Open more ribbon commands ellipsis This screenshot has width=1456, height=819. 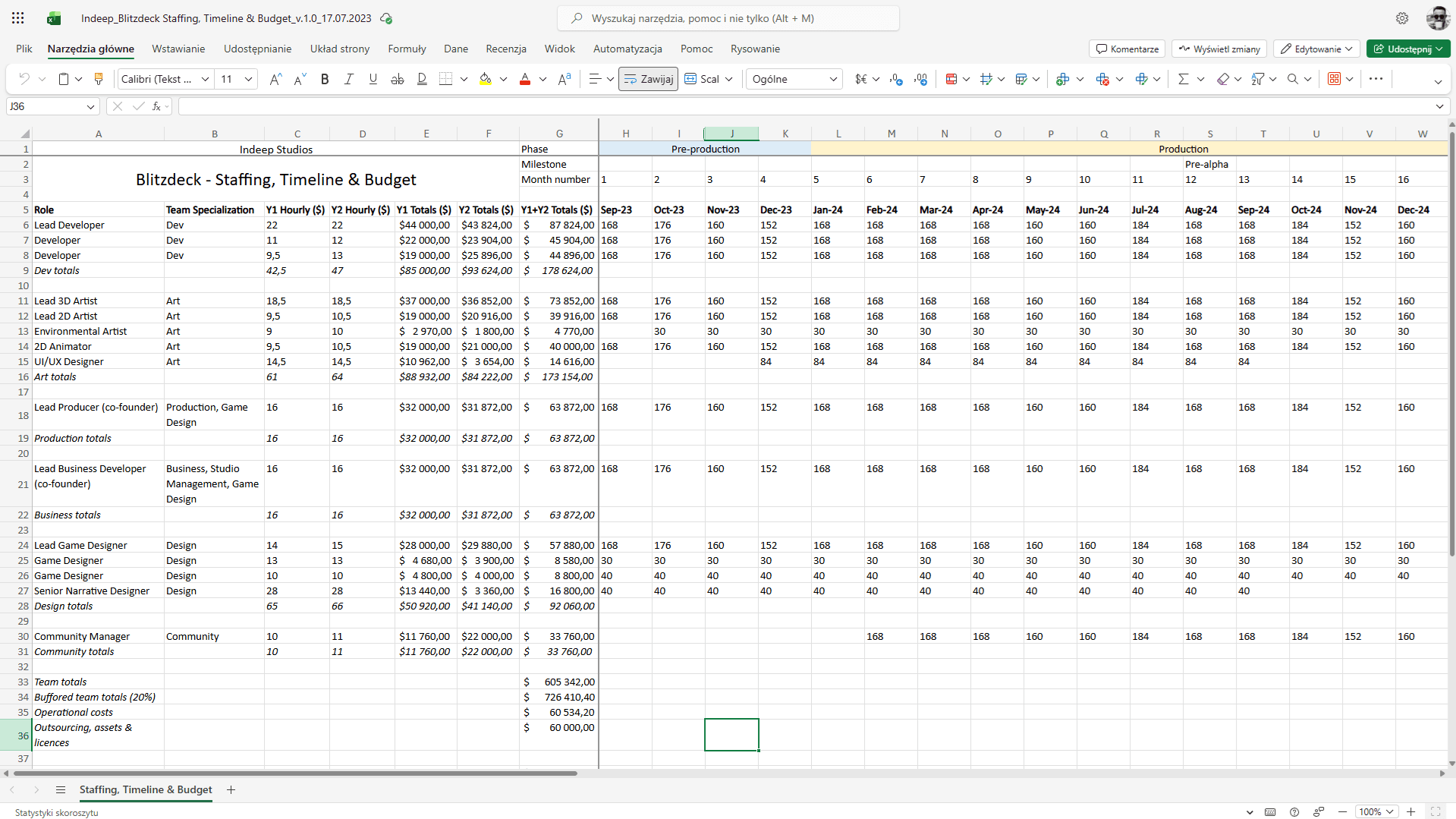(x=1376, y=79)
